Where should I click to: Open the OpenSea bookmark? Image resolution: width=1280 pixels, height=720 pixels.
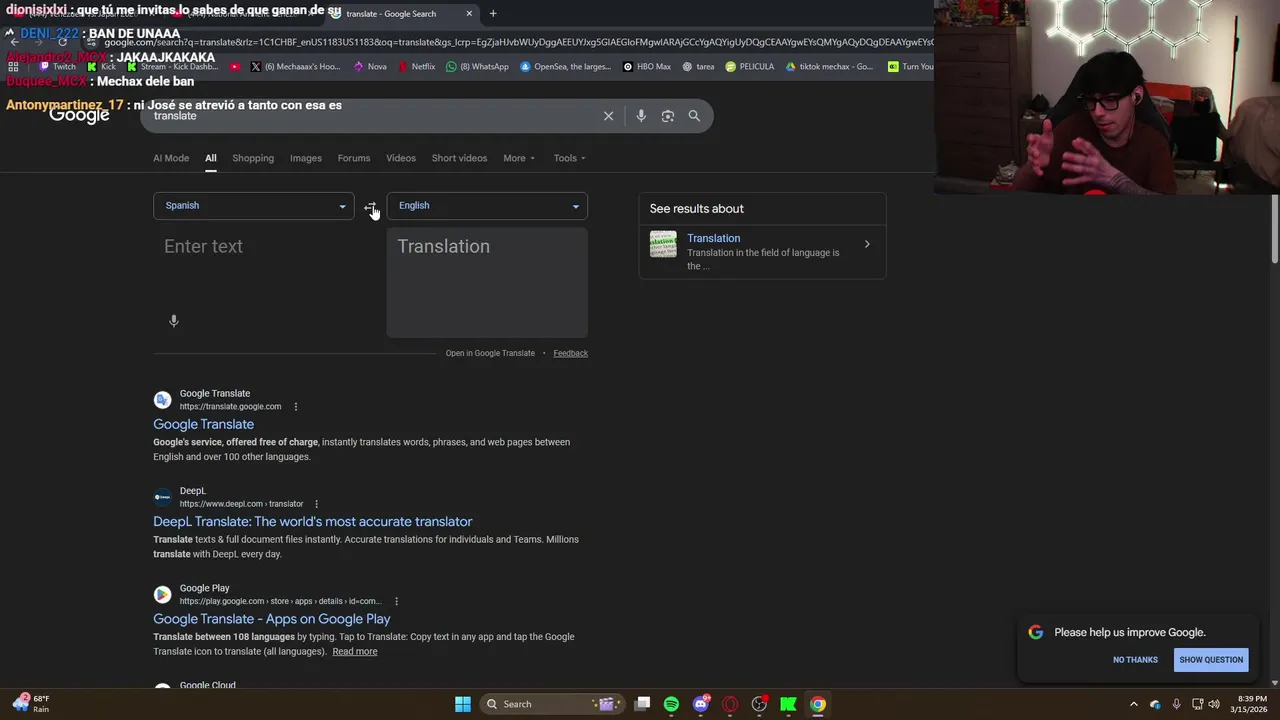(x=565, y=67)
